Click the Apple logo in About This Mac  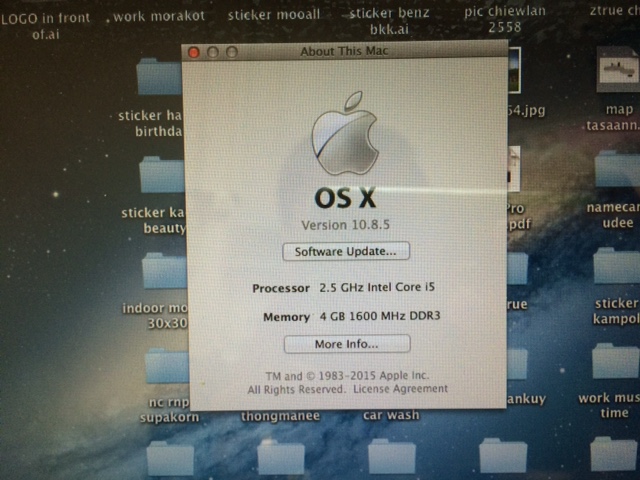coord(345,134)
